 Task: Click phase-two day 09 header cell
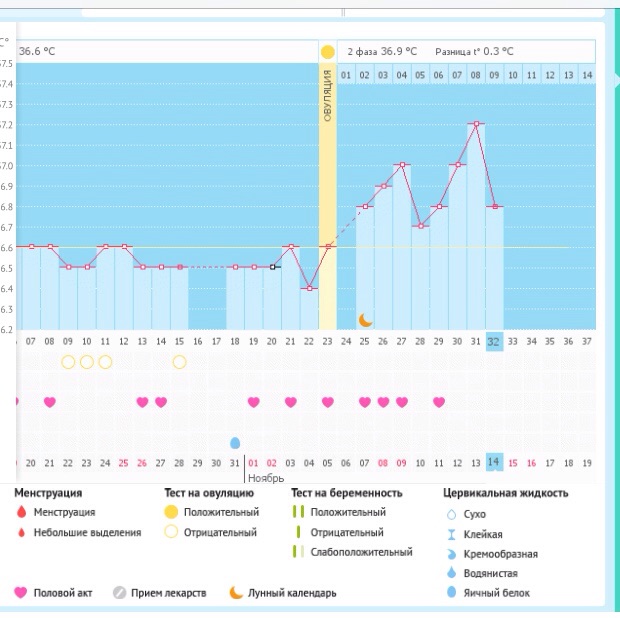(494, 75)
